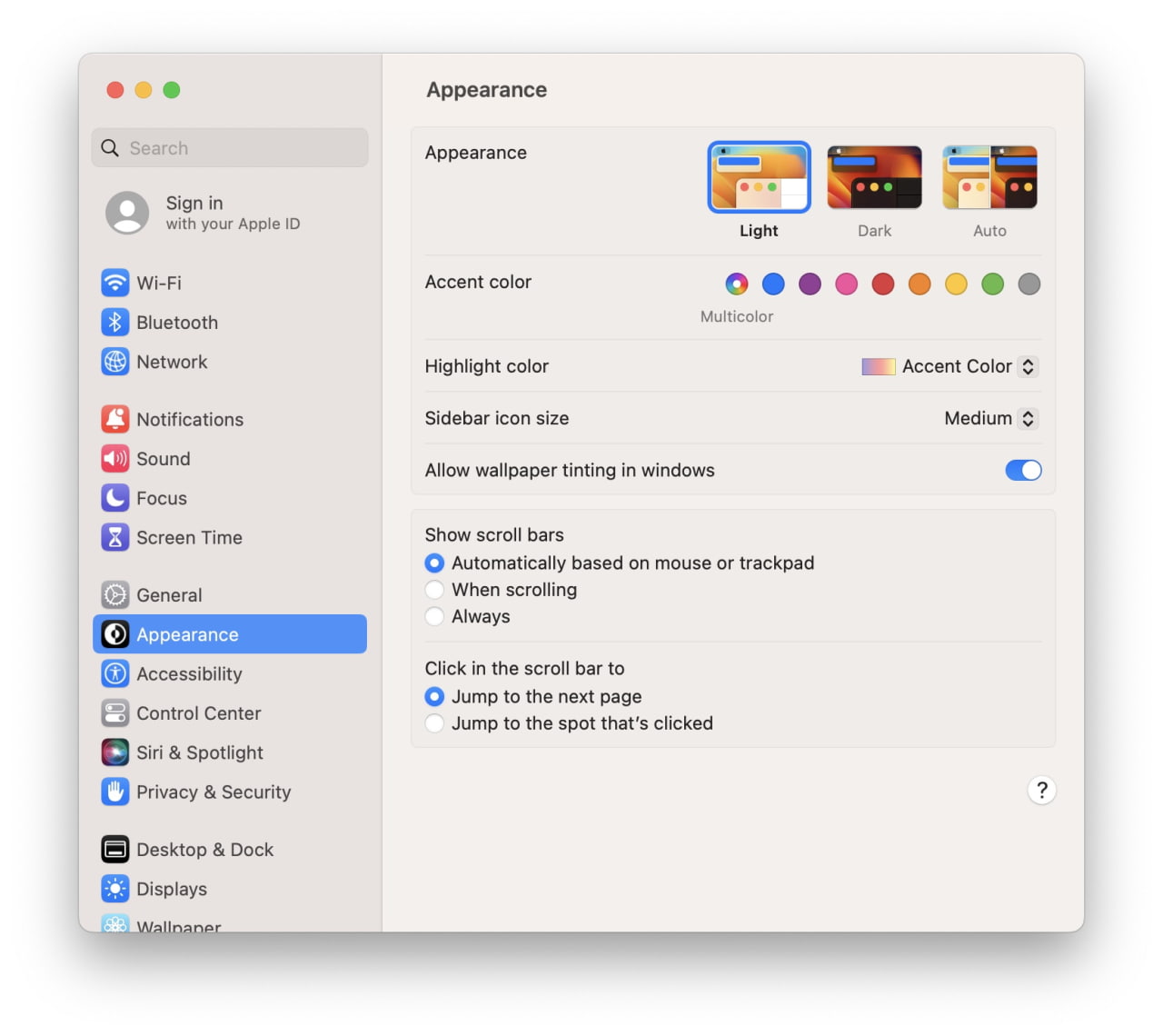The image size is (1163, 1036).
Task: Select the When scrolling radio button
Action: click(434, 590)
